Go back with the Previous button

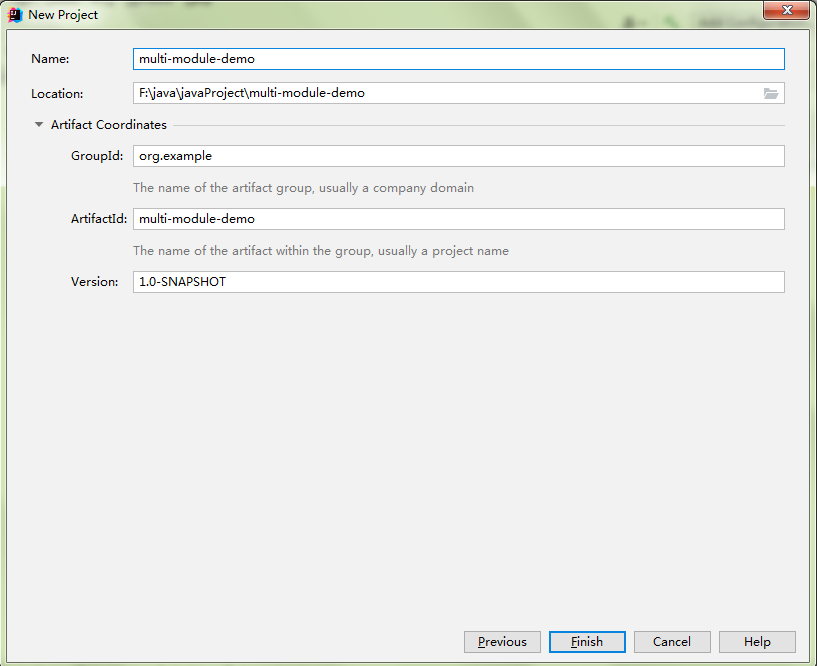(502, 642)
